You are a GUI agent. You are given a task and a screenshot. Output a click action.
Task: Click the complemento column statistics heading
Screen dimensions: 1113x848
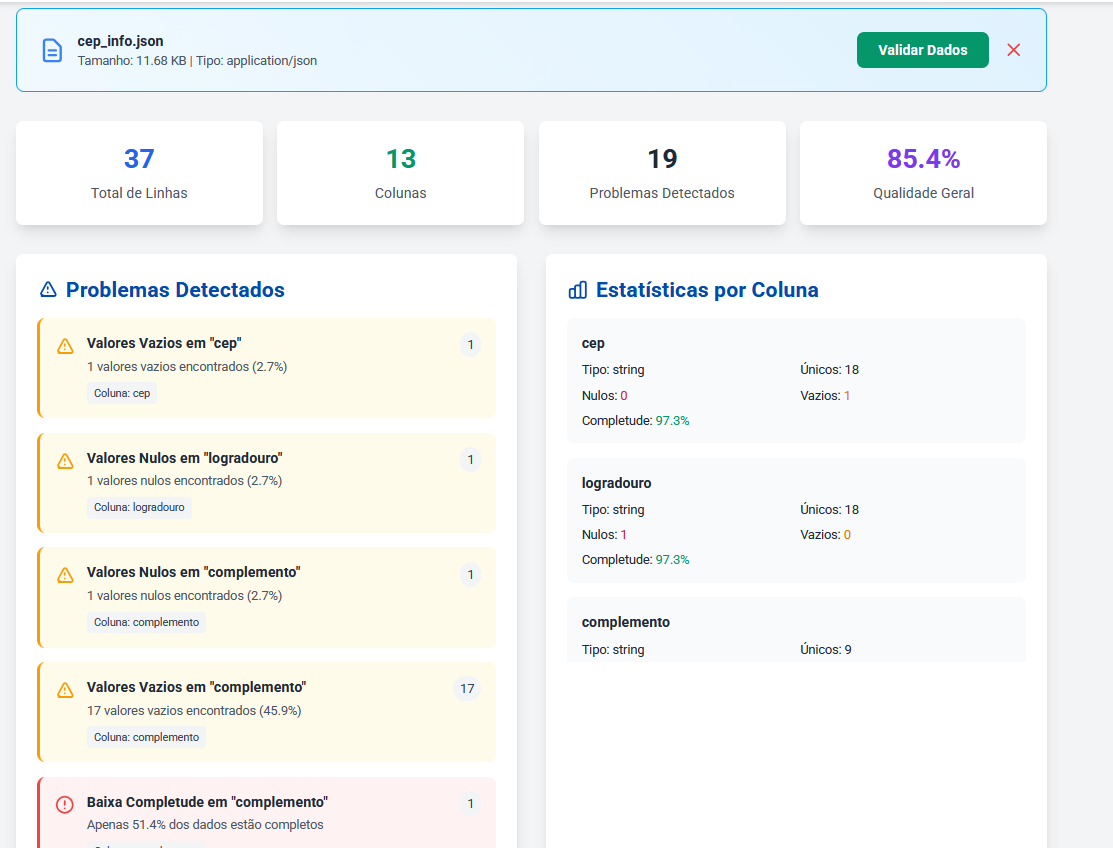pyautogui.click(x=626, y=622)
